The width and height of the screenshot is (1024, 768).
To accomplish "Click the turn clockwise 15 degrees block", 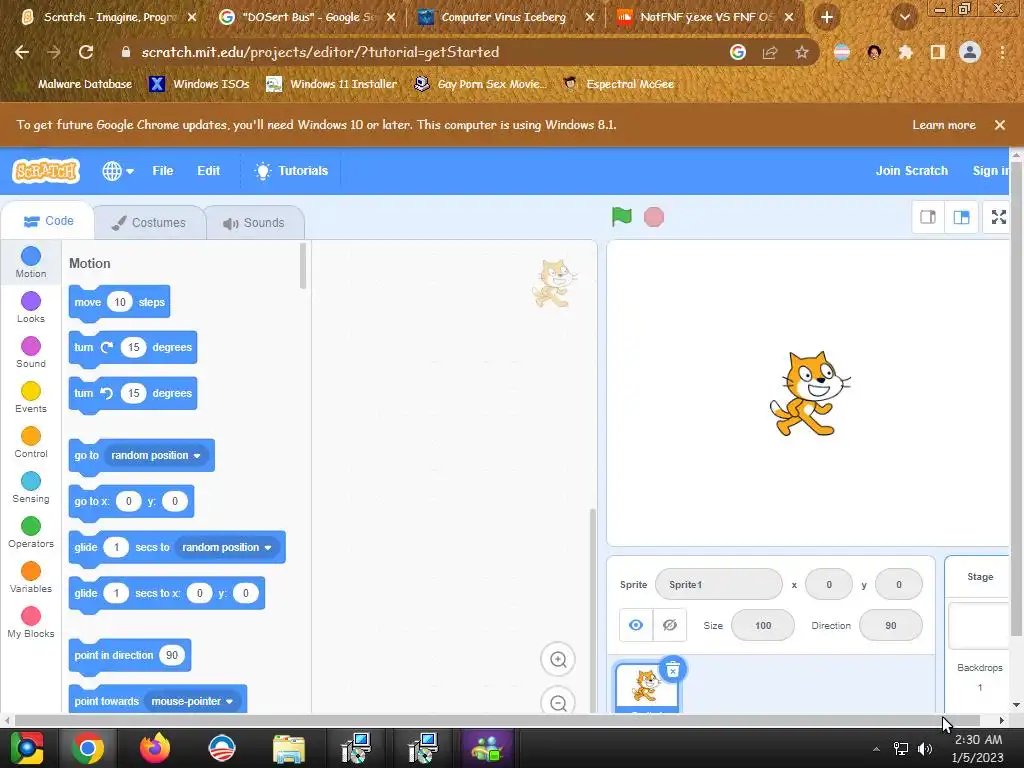I will click(133, 347).
